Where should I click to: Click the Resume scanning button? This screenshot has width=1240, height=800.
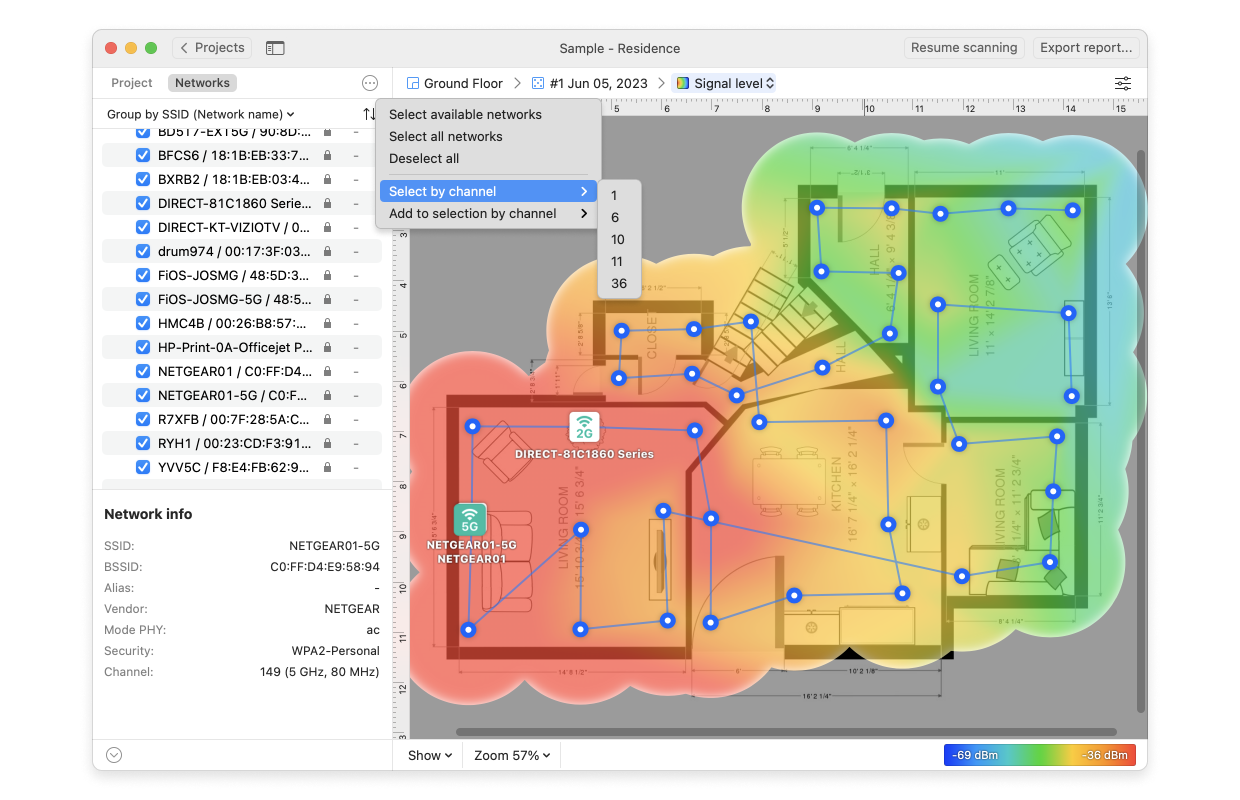click(x=964, y=48)
